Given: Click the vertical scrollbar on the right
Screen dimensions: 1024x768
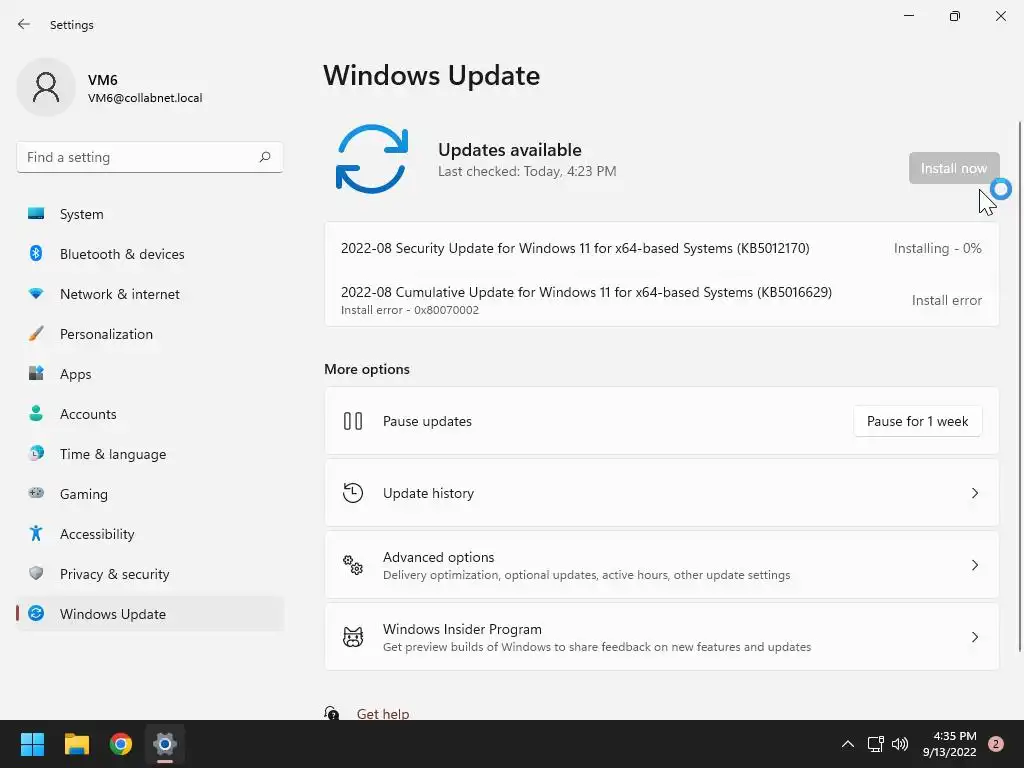Looking at the screenshot, I should (x=1019, y=385).
